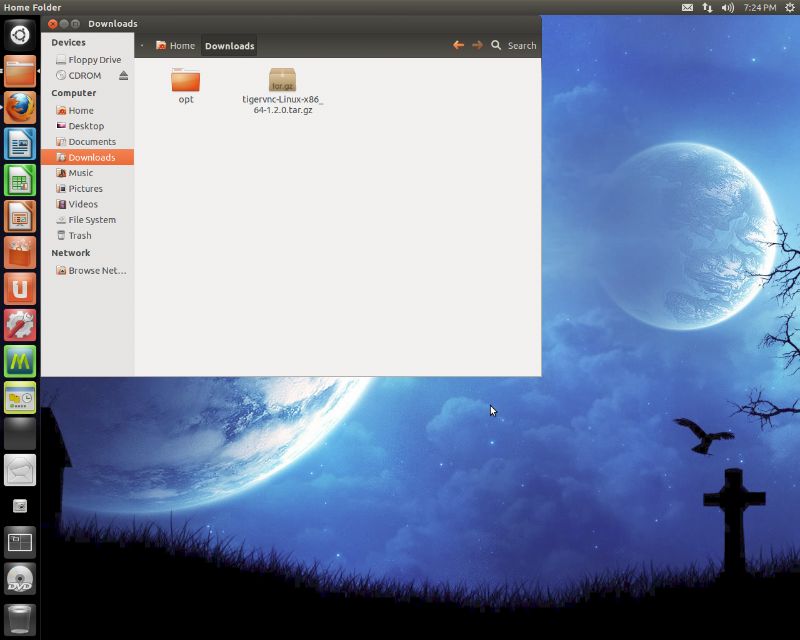Viewport: 800px width, 640px height.
Task: Open the envelope mail icon in dock
Action: pyautogui.click(x=20, y=470)
